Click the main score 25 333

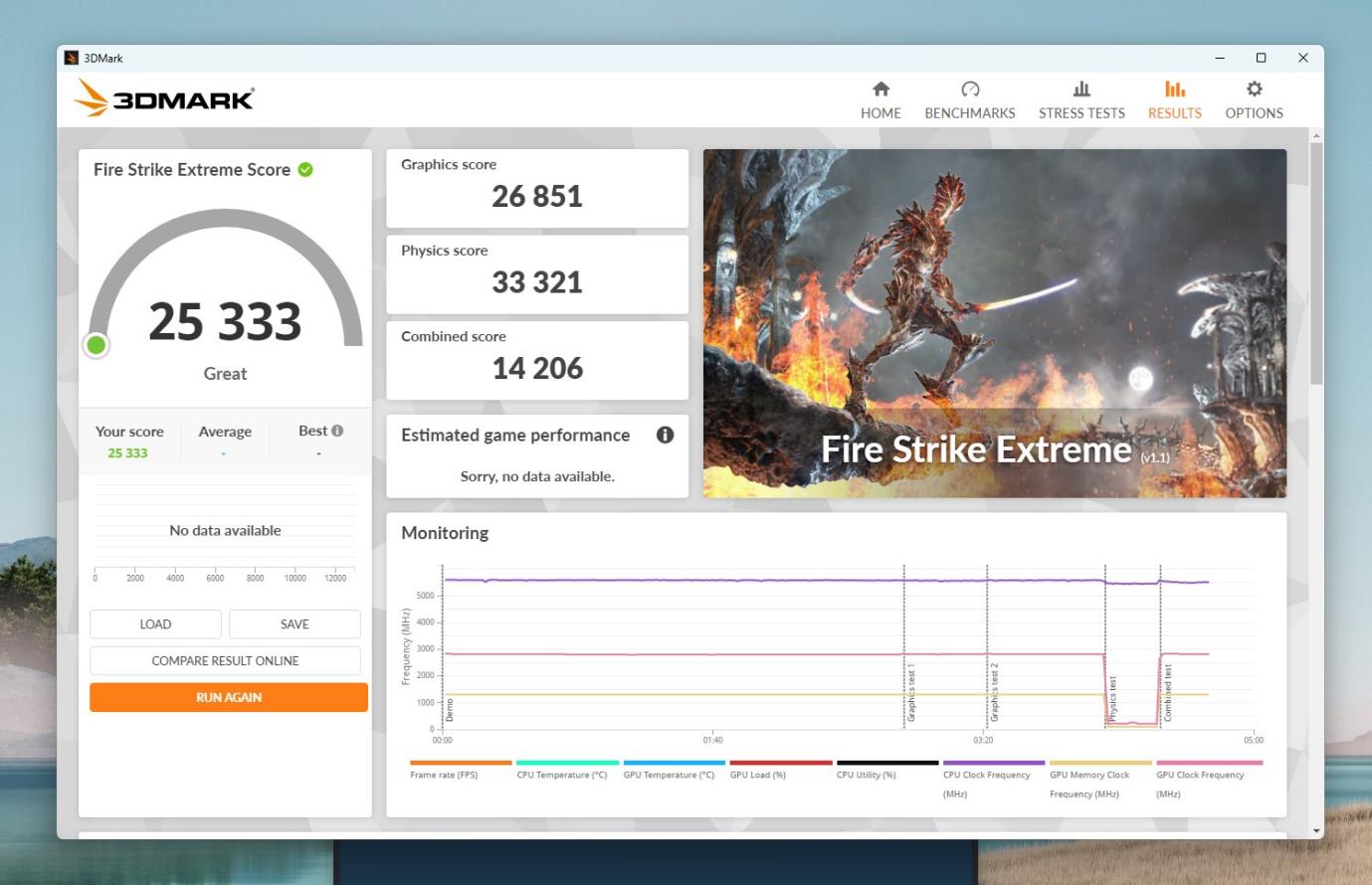click(225, 321)
